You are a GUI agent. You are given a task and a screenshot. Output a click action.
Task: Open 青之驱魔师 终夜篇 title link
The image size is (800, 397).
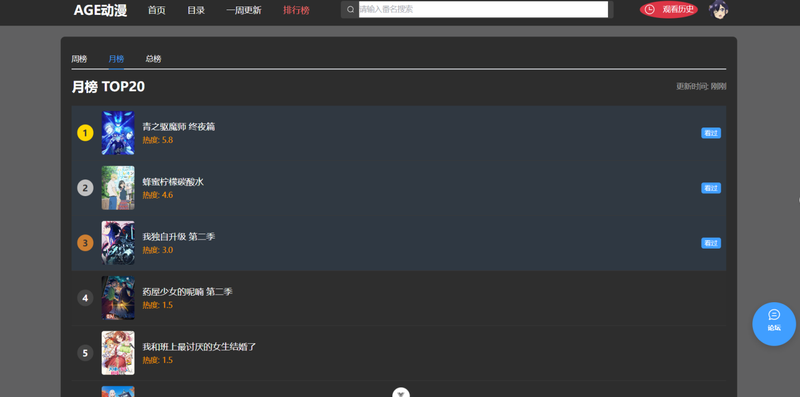point(179,127)
